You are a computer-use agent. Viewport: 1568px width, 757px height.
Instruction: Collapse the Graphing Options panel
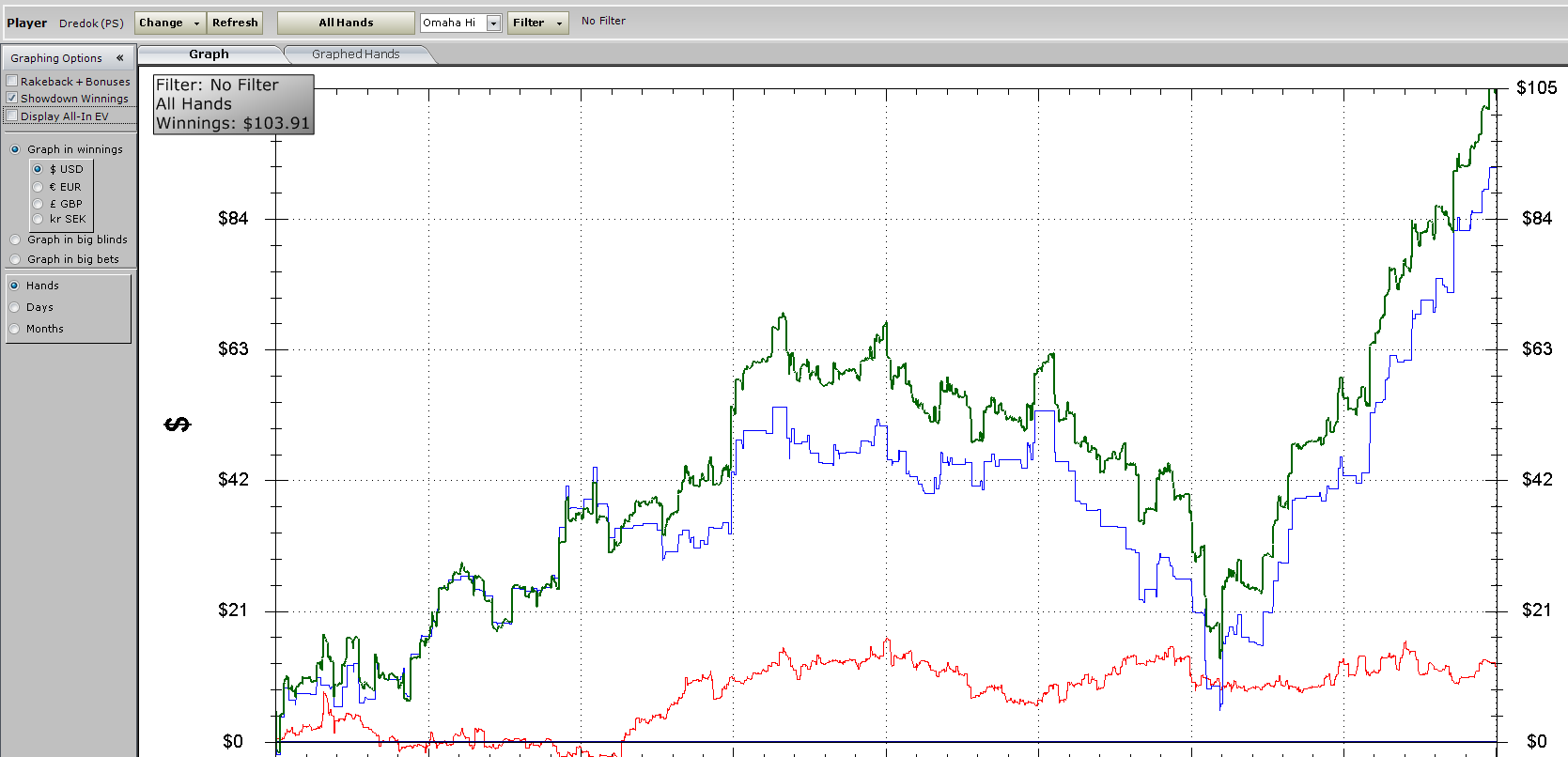pos(120,58)
